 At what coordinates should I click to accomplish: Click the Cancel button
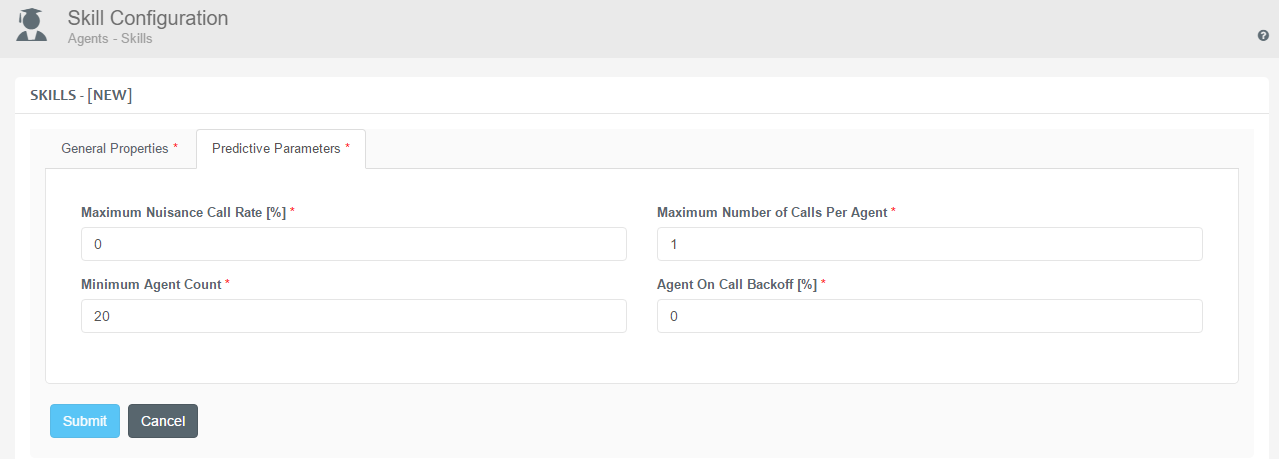(163, 421)
